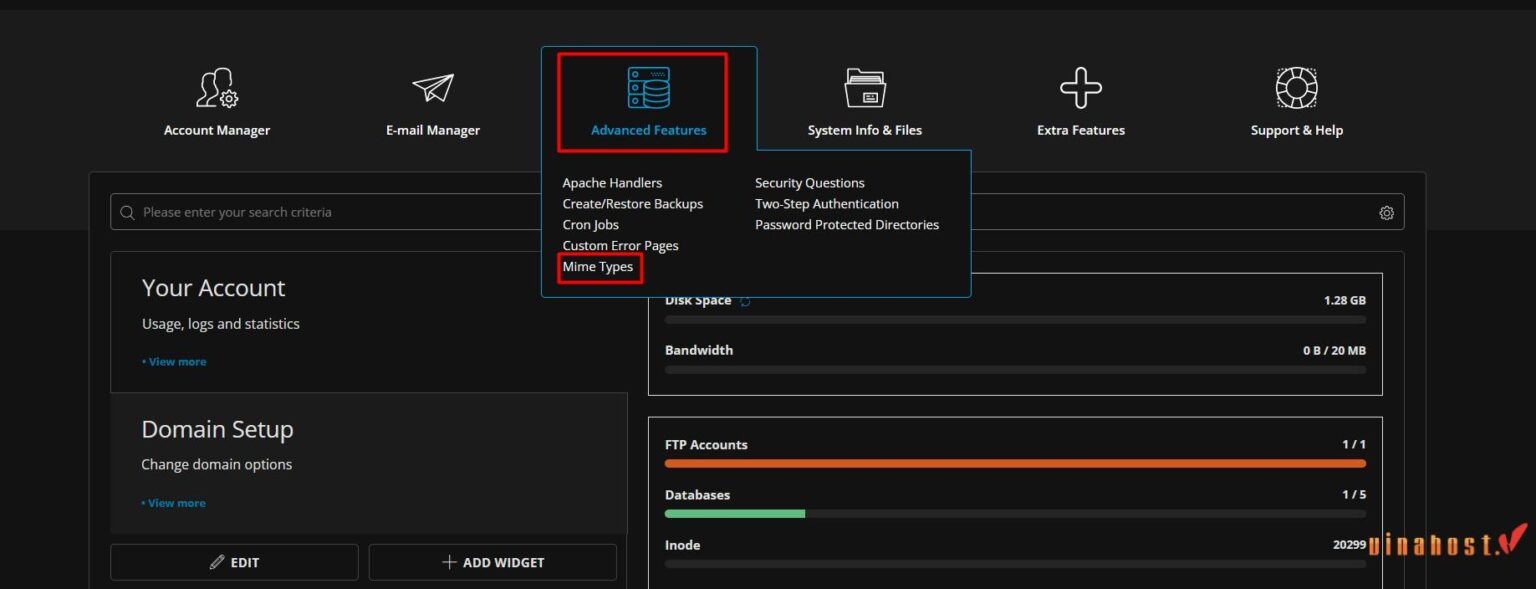Screen dimensions: 1536x589
Task: Click the Extra Features plus icon
Action: click(1080, 88)
